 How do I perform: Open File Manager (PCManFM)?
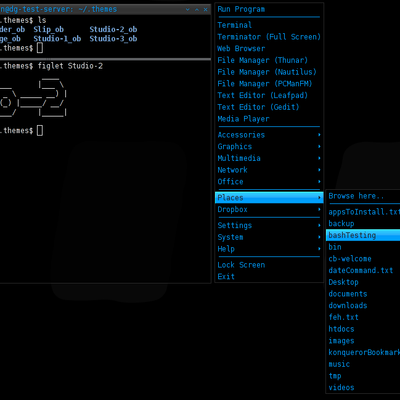tap(269, 84)
